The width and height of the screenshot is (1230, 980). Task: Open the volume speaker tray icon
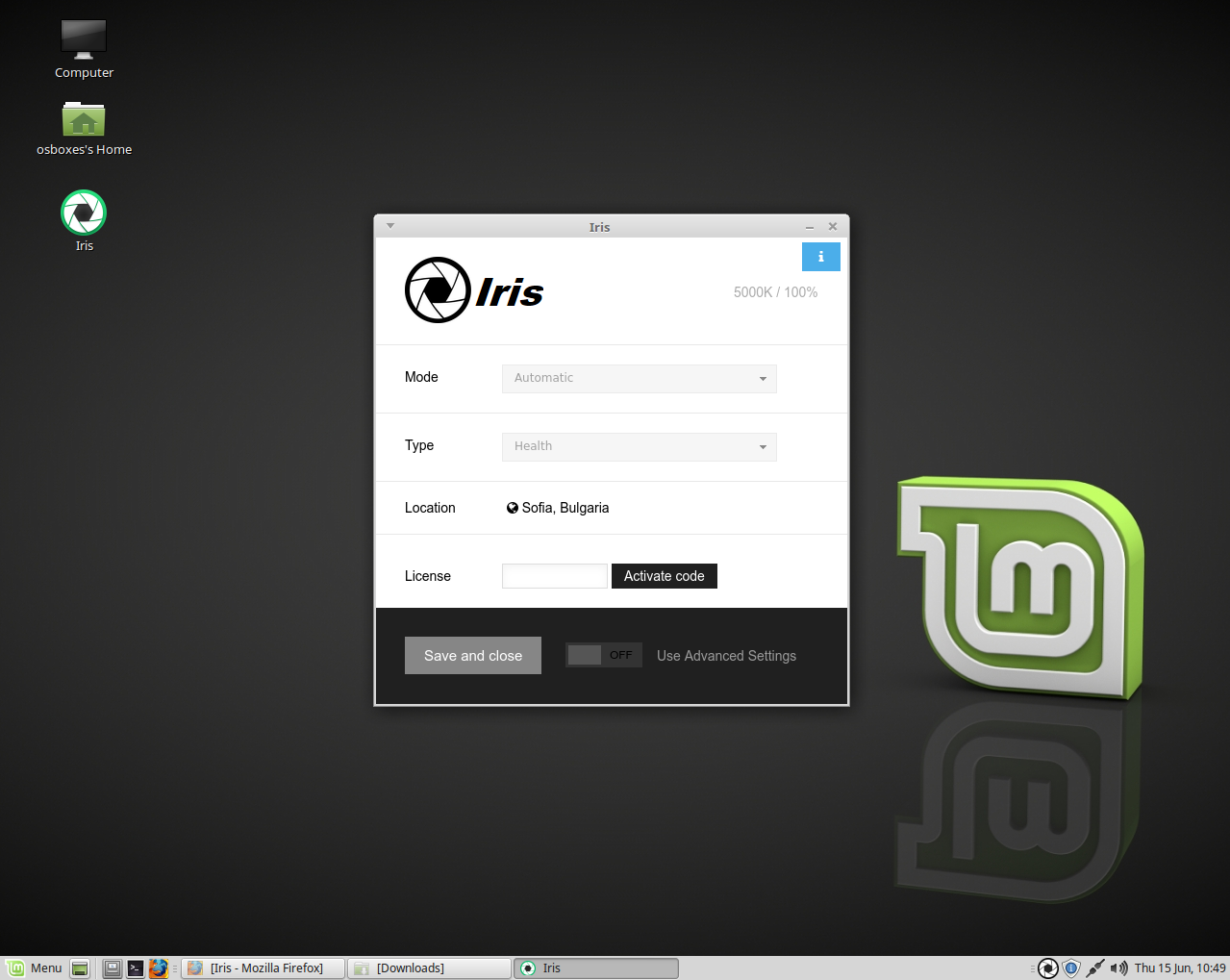tap(1118, 968)
